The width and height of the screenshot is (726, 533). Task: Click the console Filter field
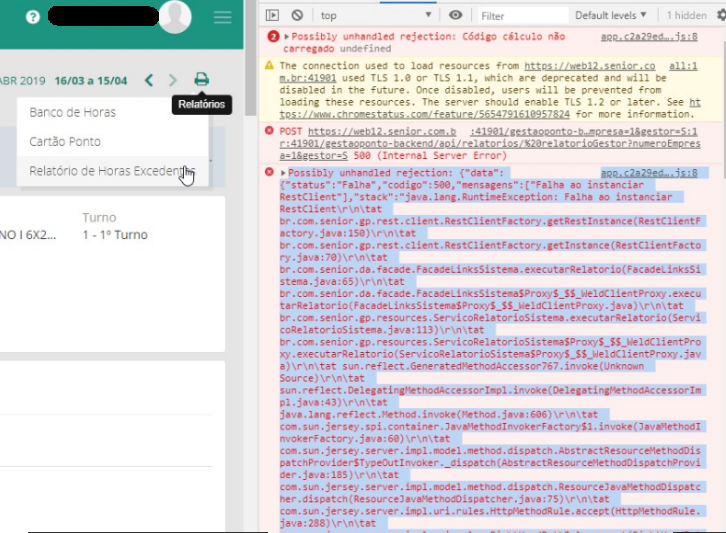point(520,15)
